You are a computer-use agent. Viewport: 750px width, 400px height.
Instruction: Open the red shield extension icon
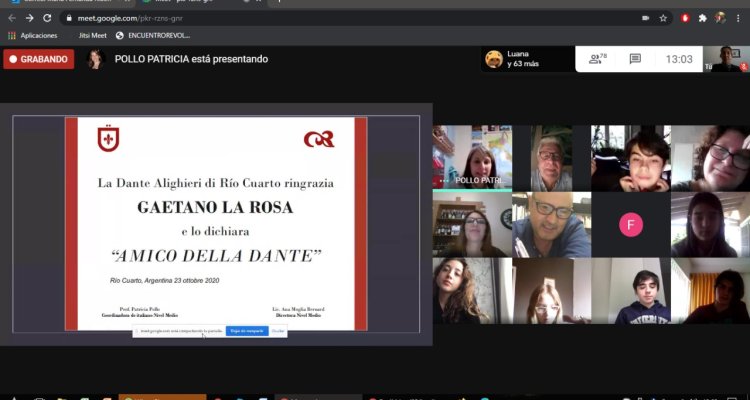pos(685,18)
